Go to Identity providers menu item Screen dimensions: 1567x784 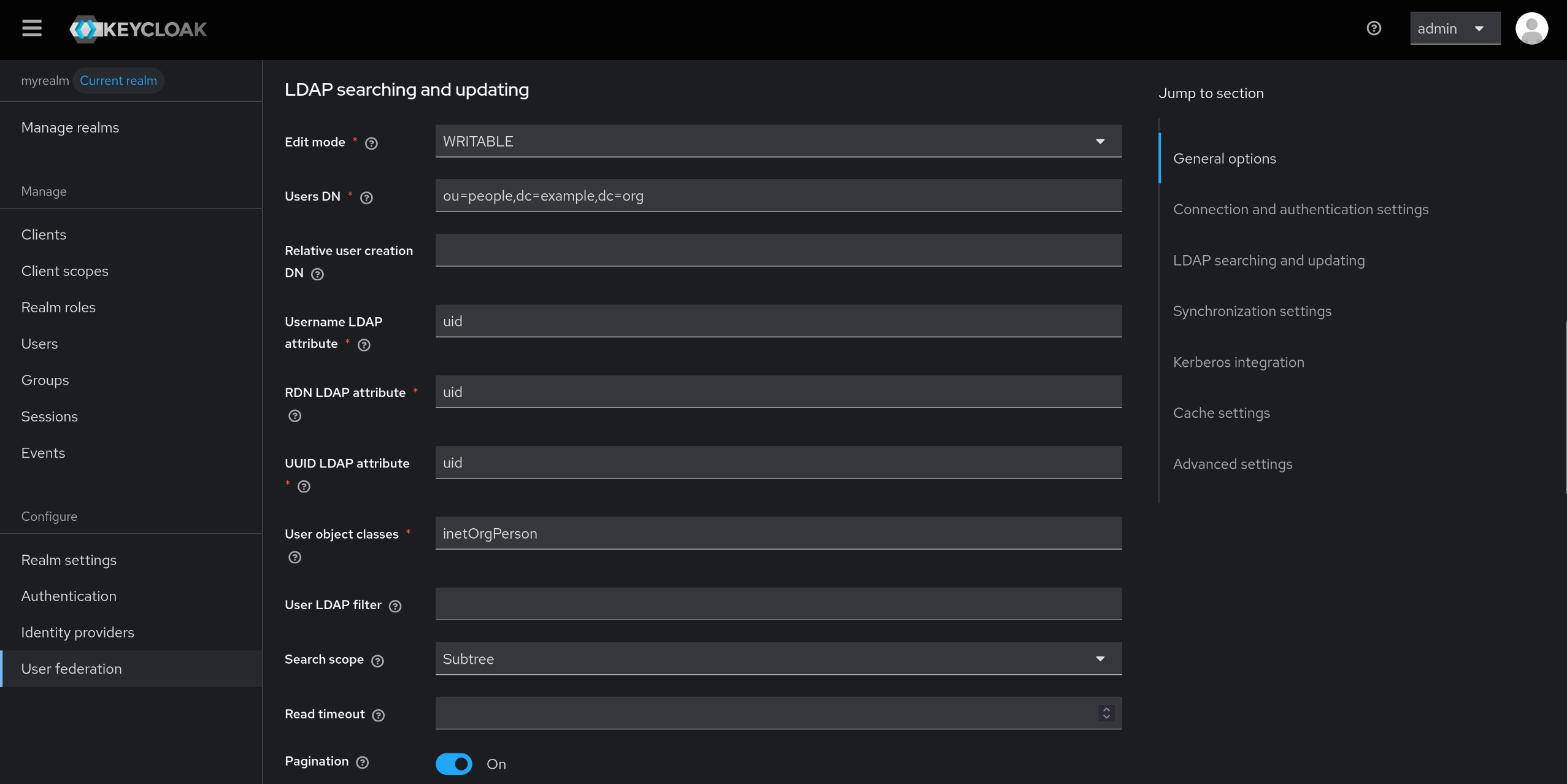[x=77, y=632]
